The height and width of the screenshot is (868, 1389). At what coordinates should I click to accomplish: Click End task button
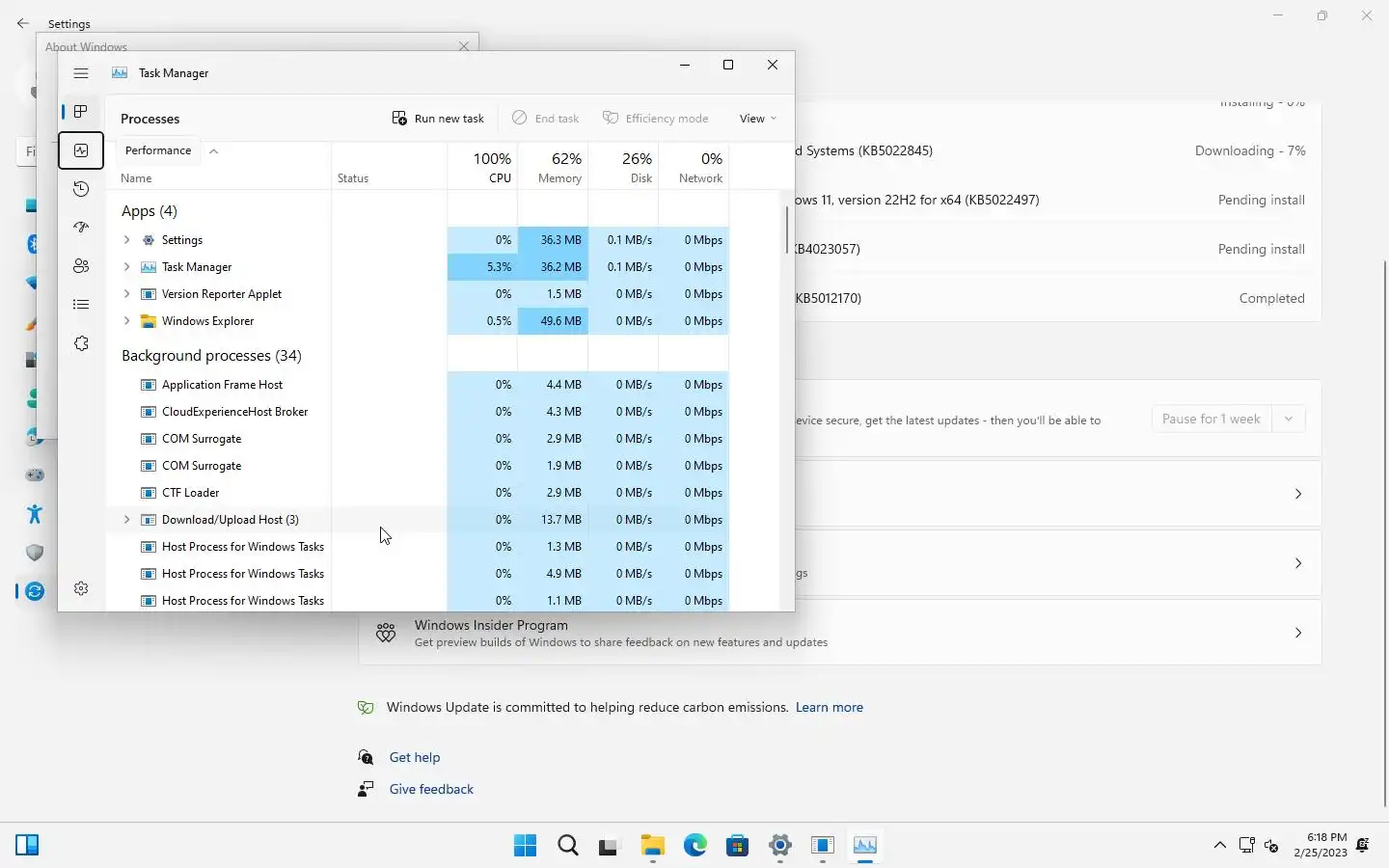pyautogui.click(x=546, y=119)
